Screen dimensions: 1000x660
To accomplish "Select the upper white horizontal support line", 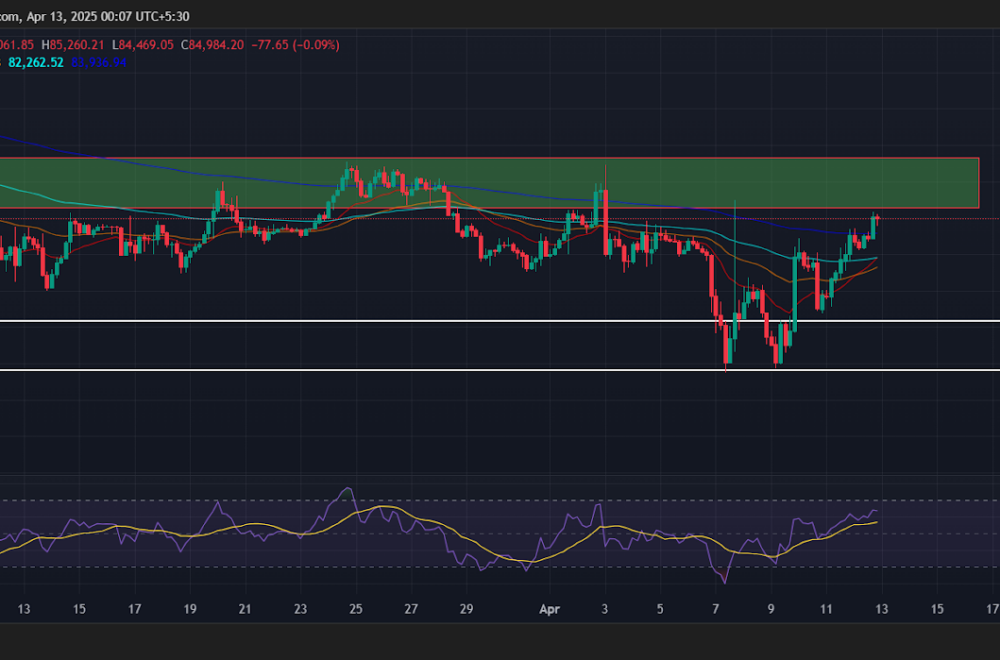I will (500, 321).
